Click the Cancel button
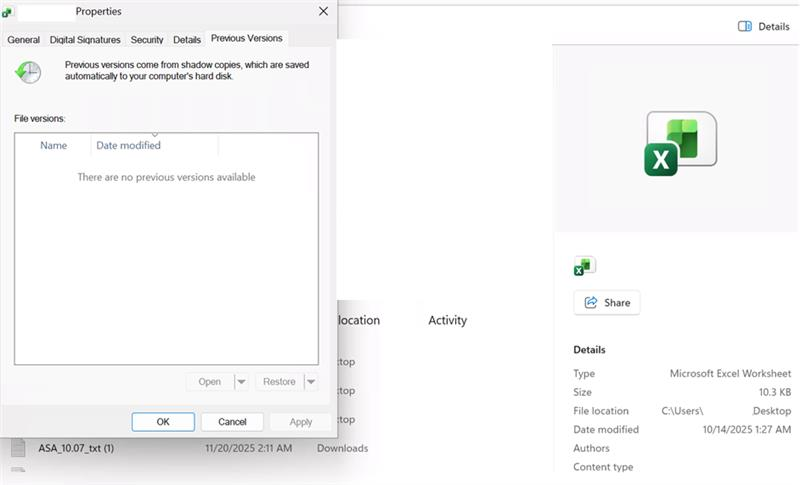The image size is (800, 485). click(x=232, y=422)
